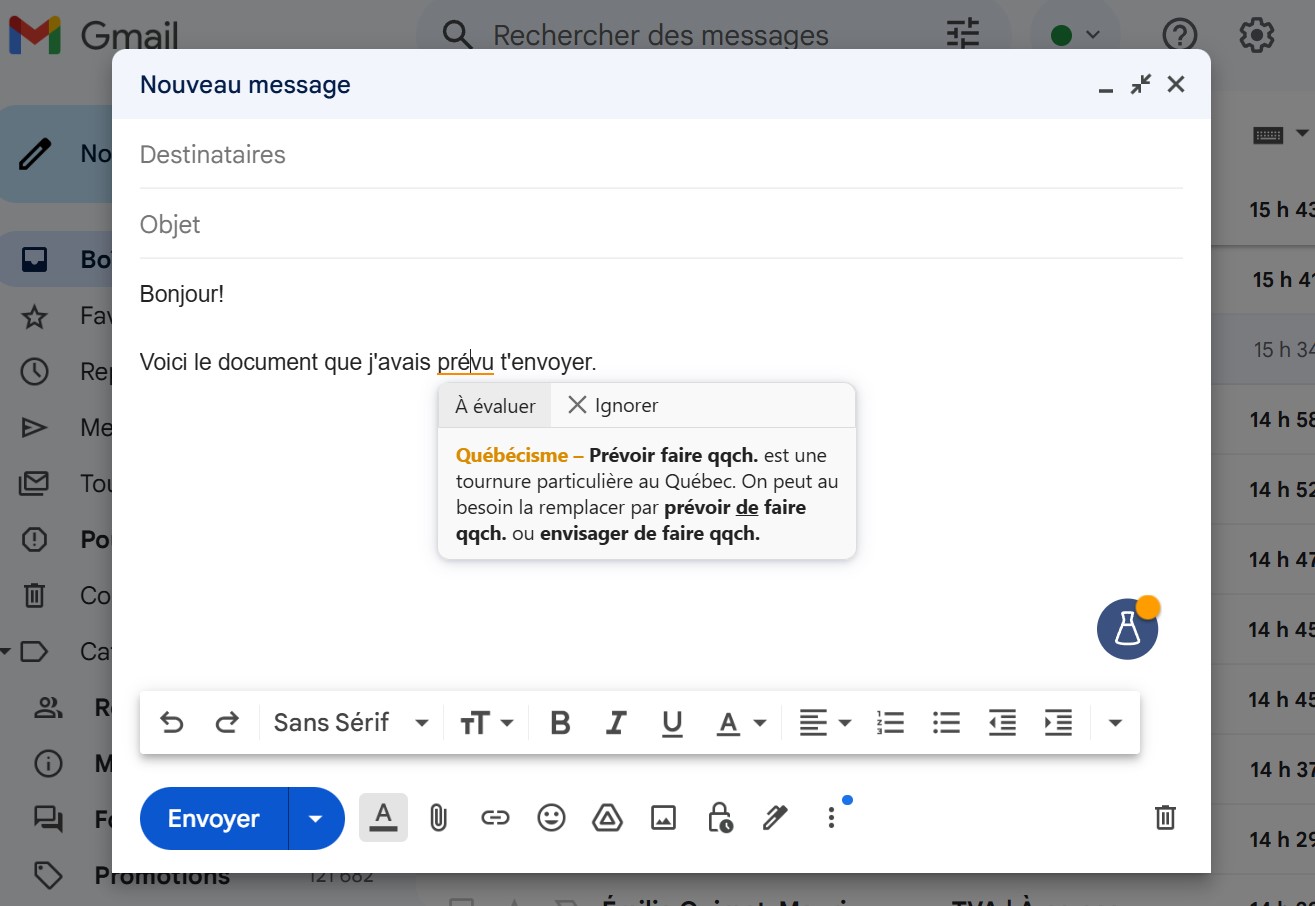Close the Nouveau message window
This screenshot has height=906, width=1315.
[x=1176, y=85]
